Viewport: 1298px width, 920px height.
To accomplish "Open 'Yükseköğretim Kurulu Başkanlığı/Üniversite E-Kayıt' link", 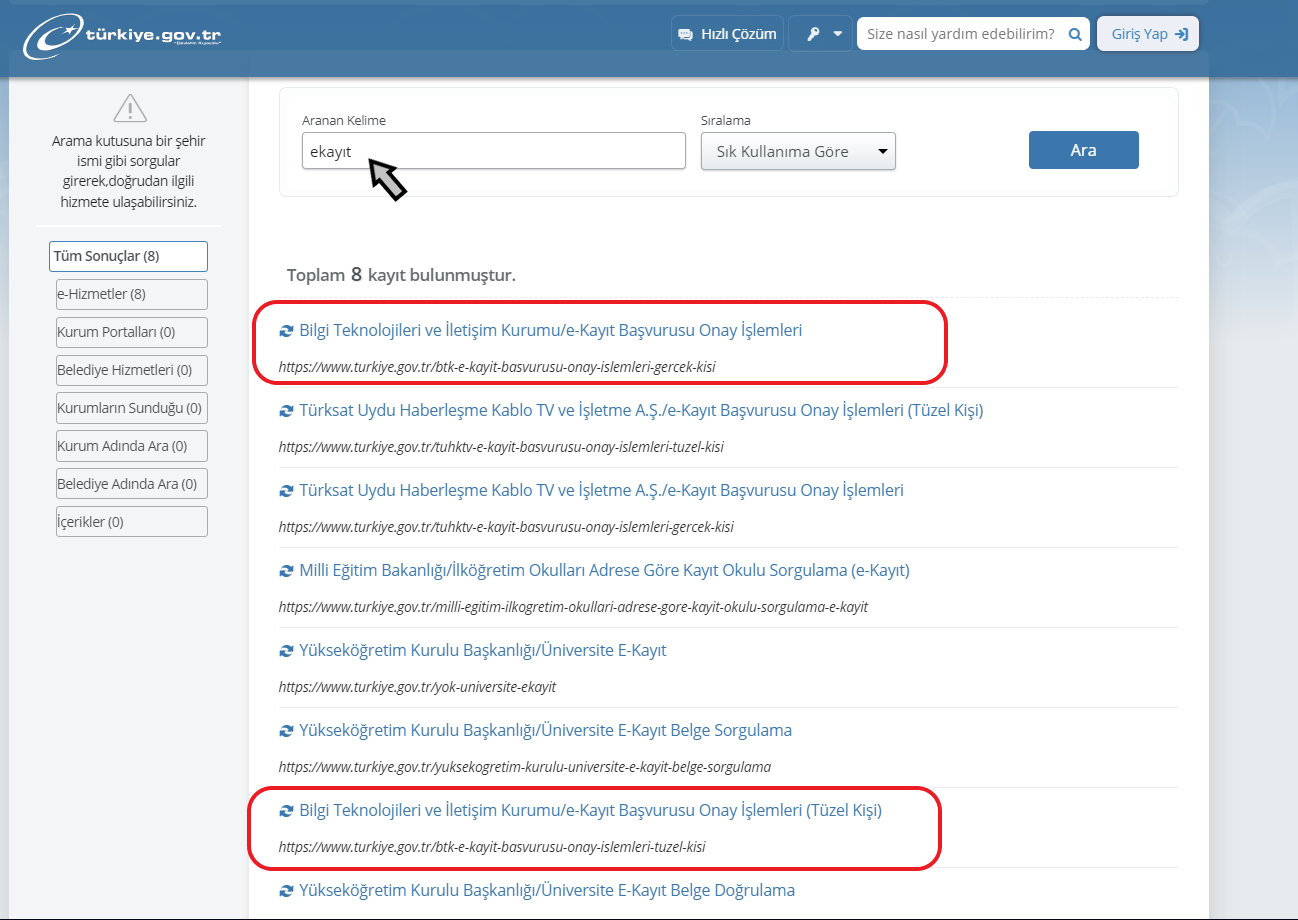I will (x=483, y=650).
